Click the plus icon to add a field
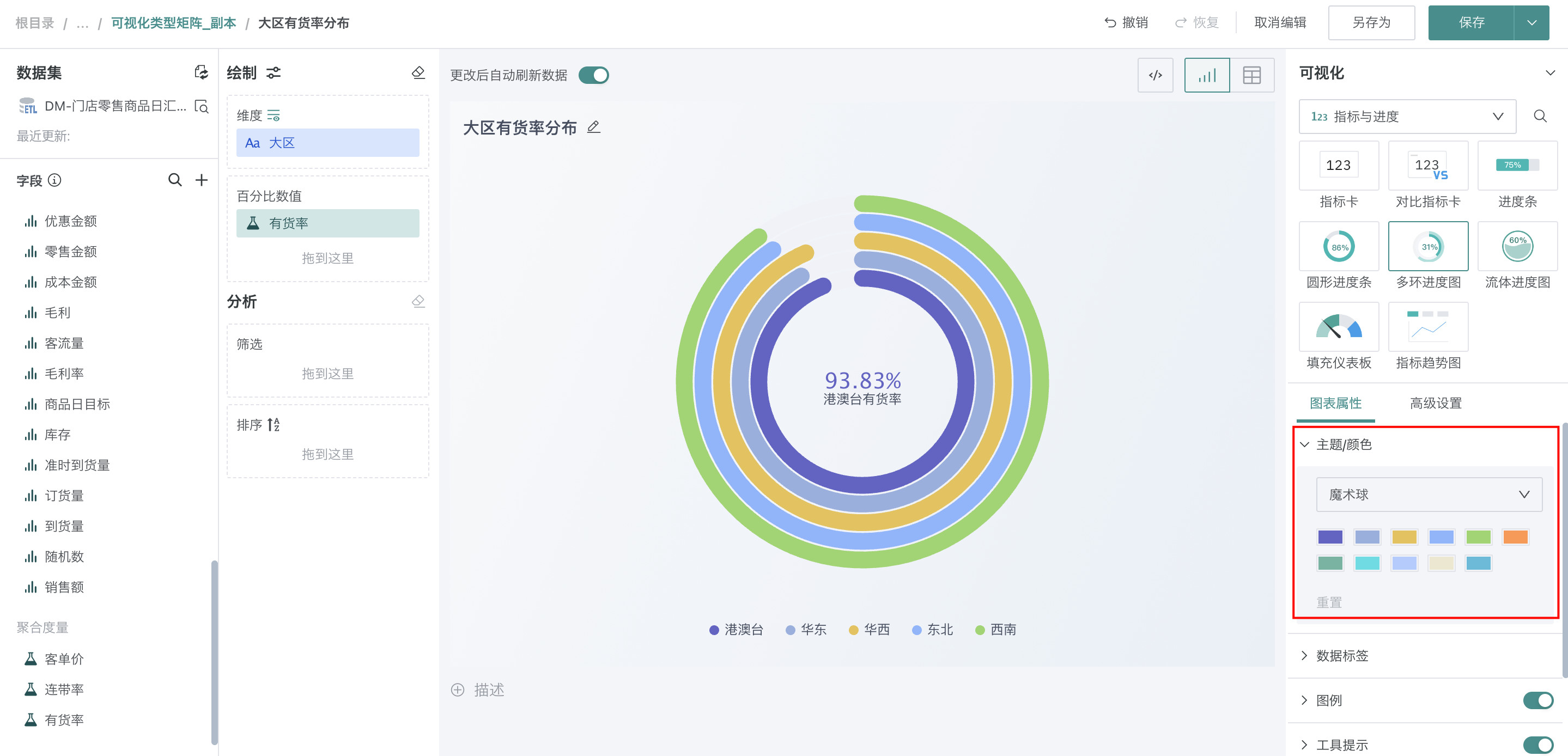 point(202,180)
